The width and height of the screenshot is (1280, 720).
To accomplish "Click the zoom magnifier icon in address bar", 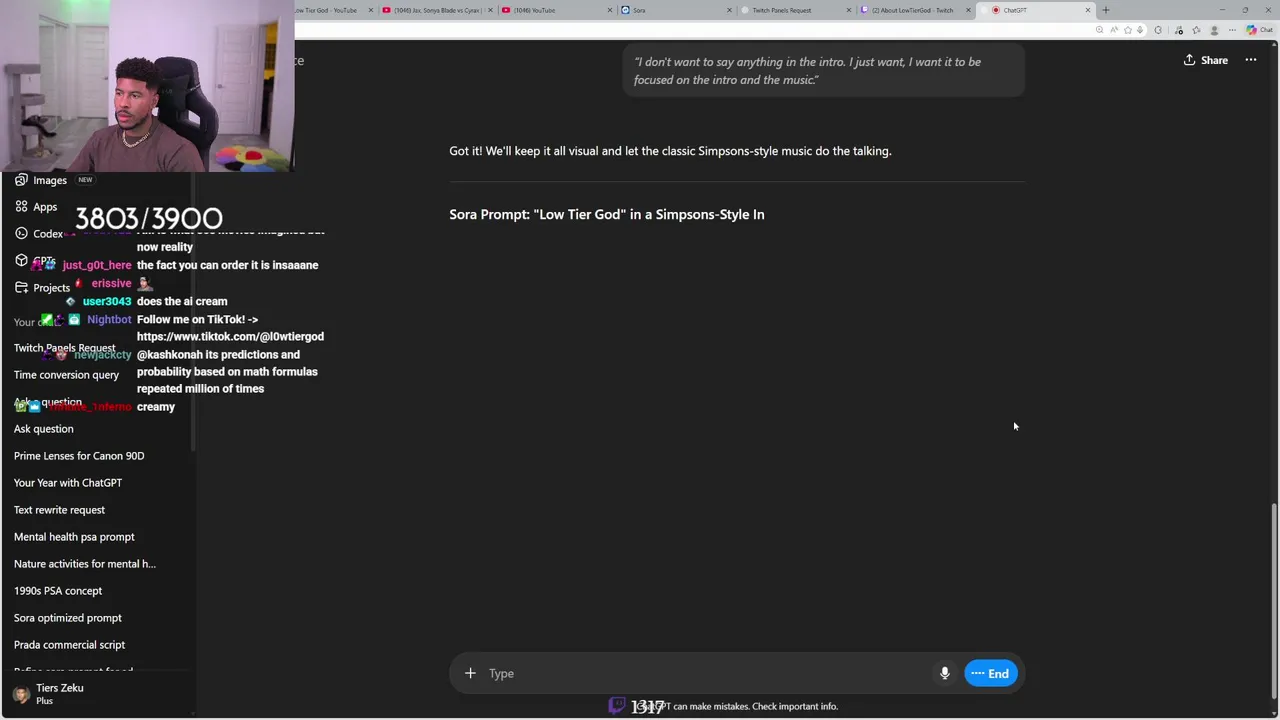I will (1099, 30).
